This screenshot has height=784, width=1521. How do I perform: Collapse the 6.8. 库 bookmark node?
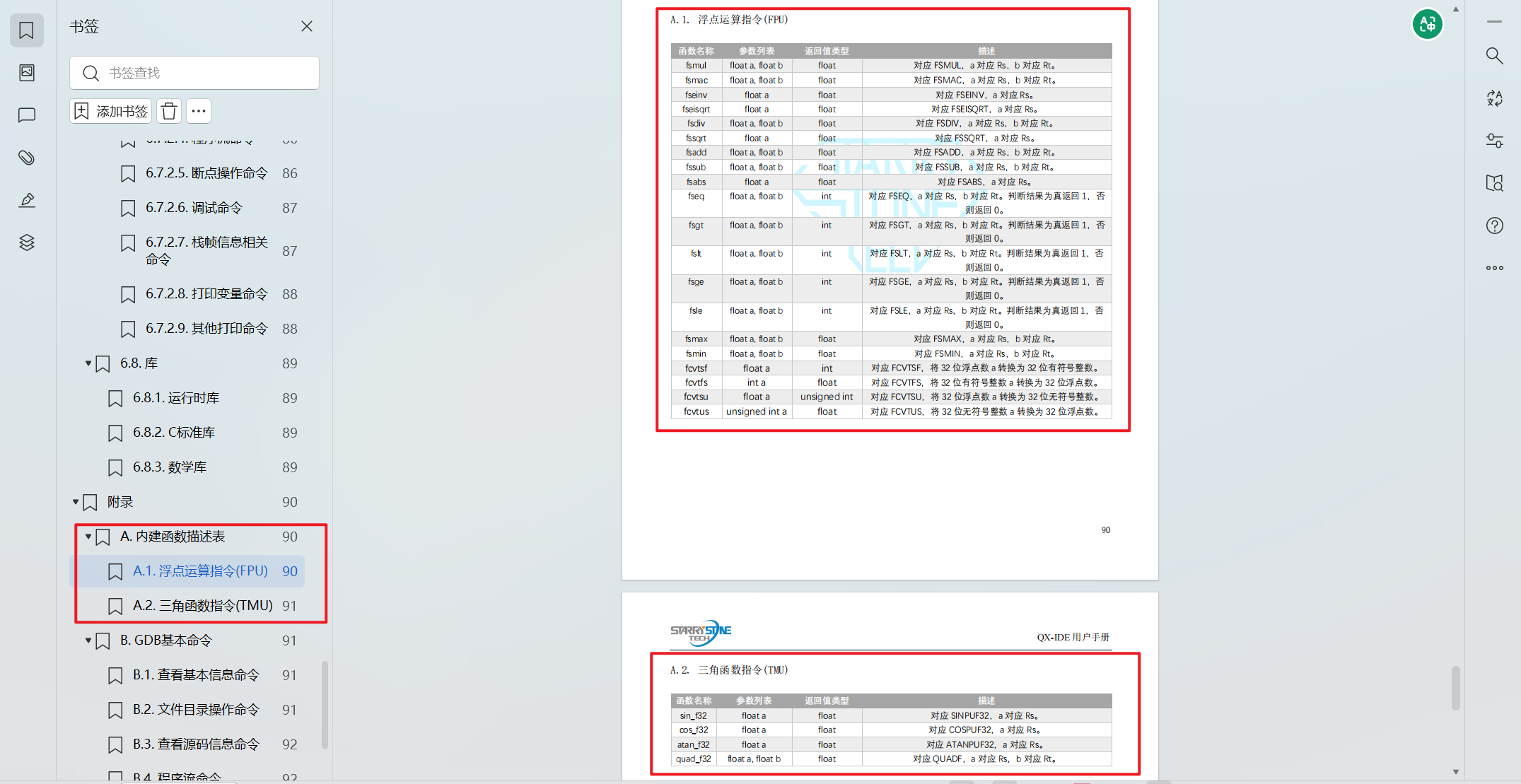click(x=88, y=363)
